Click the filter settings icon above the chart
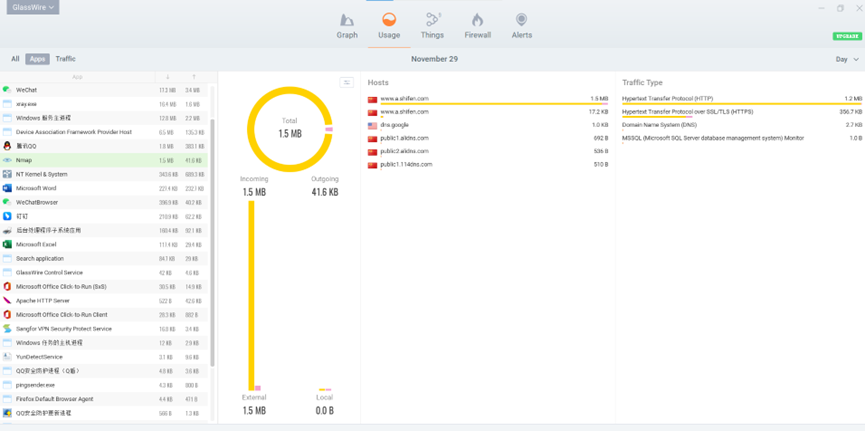 click(x=346, y=82)
